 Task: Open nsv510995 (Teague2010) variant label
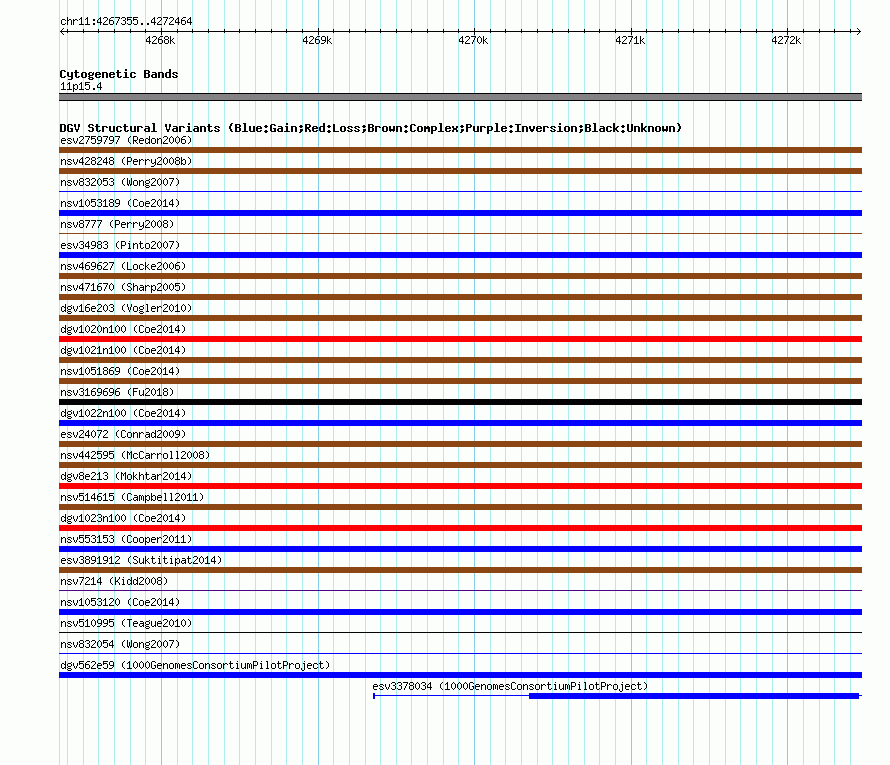tap(126, 623)
